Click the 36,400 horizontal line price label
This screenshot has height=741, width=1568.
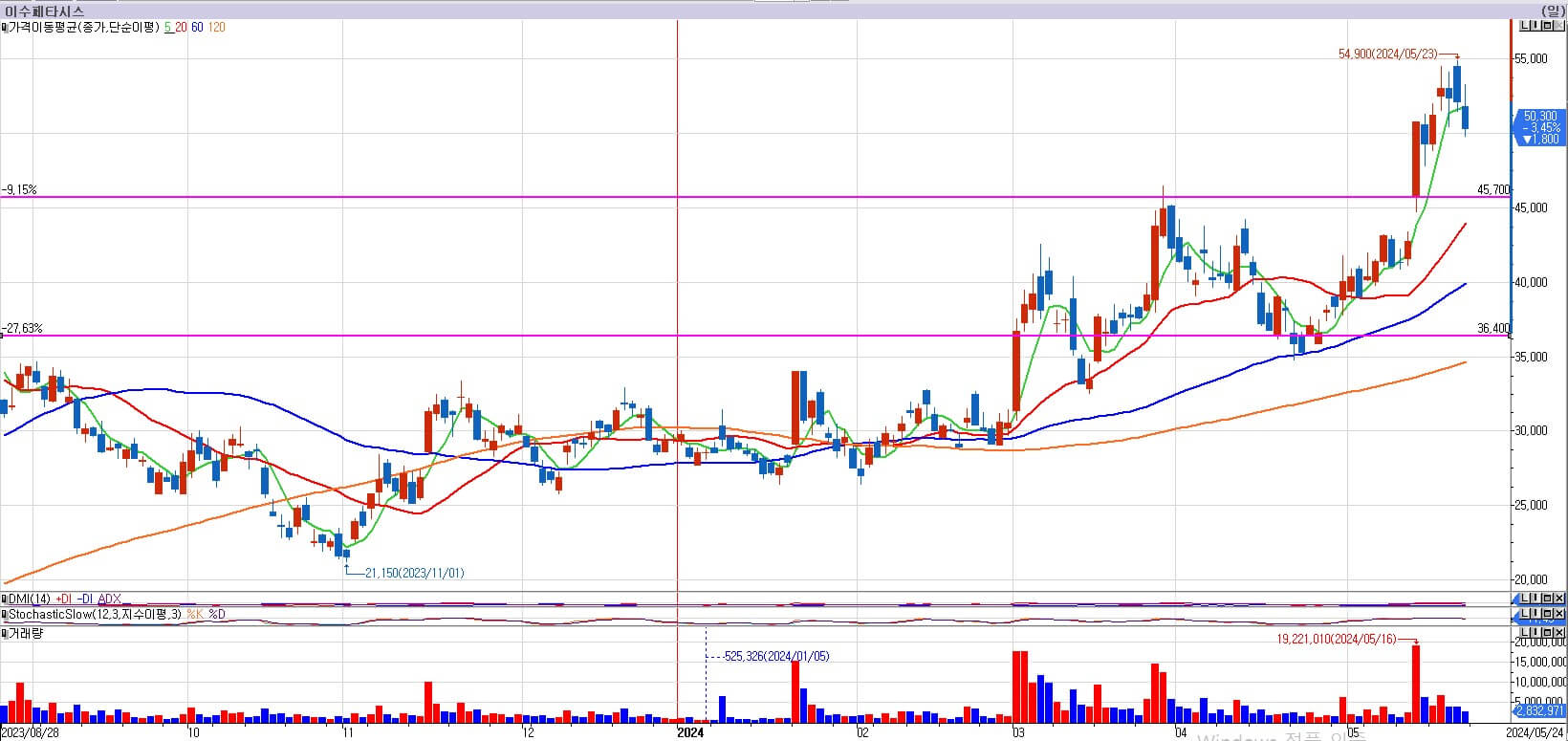1493,329
